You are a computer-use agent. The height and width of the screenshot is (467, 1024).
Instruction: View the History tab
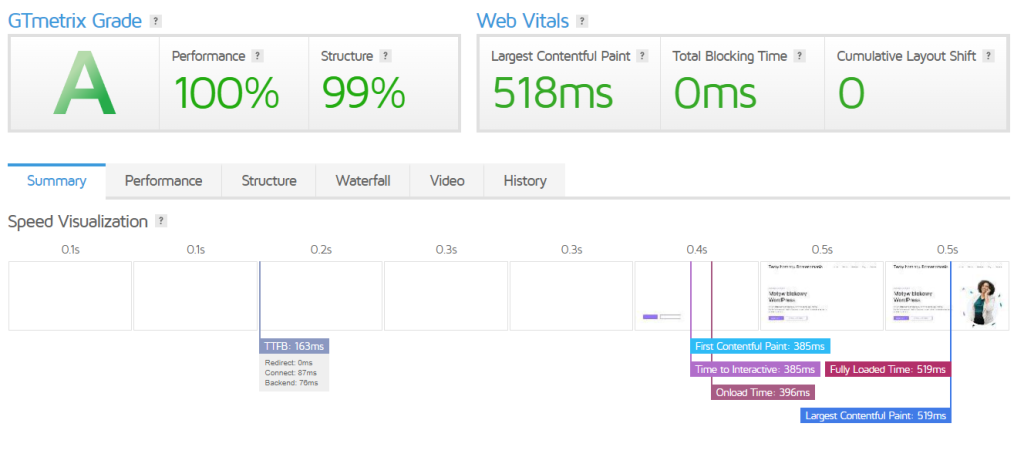(525, 181)
